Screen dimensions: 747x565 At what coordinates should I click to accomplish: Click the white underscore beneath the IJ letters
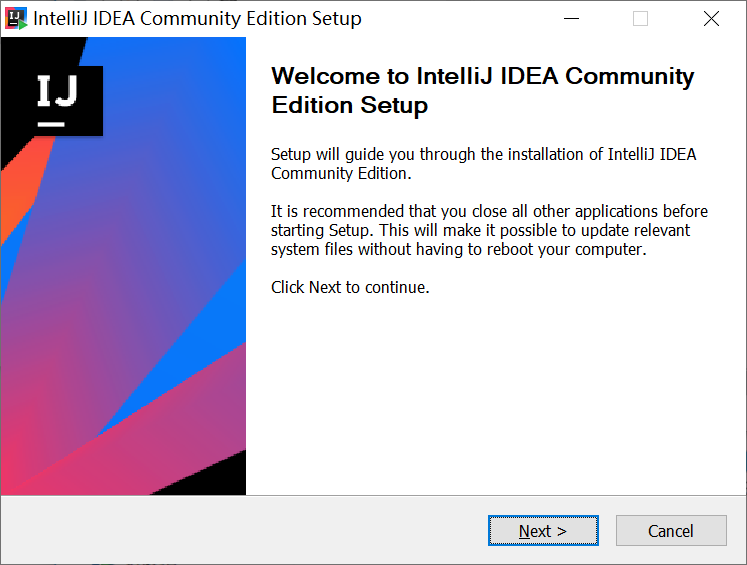(x=52, y=123)
